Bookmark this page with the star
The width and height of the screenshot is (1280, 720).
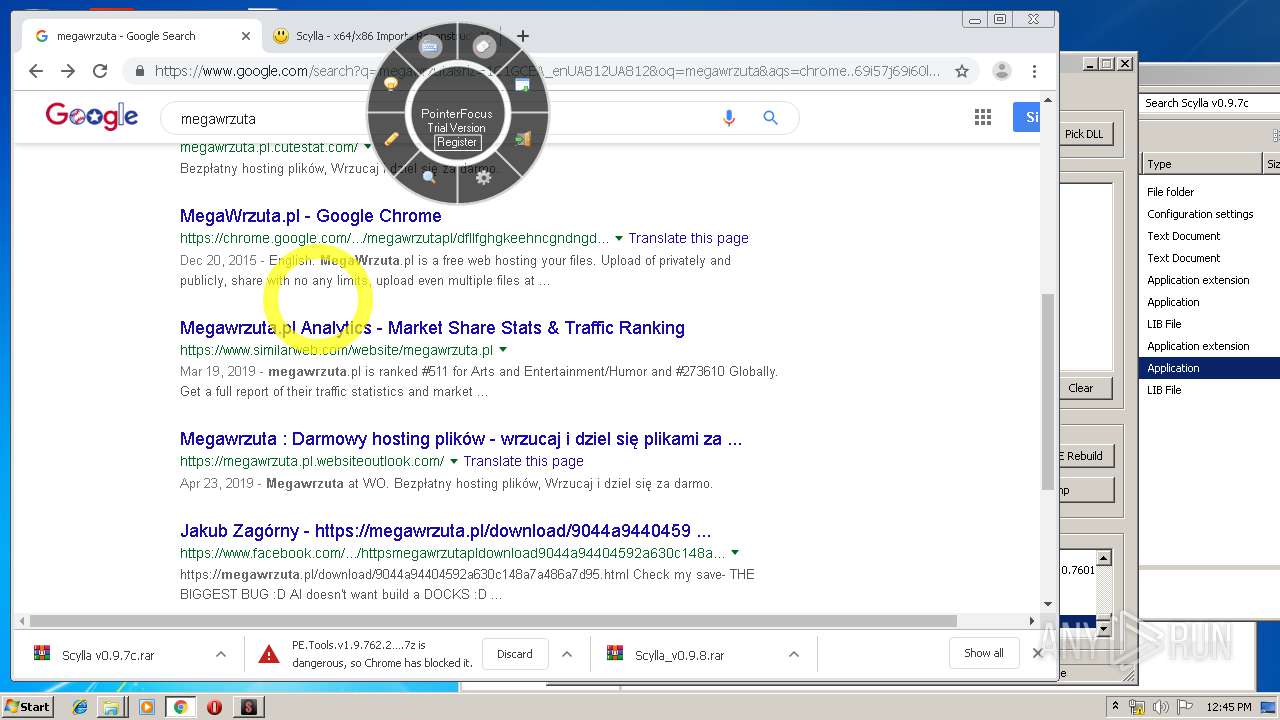[962, 71]
